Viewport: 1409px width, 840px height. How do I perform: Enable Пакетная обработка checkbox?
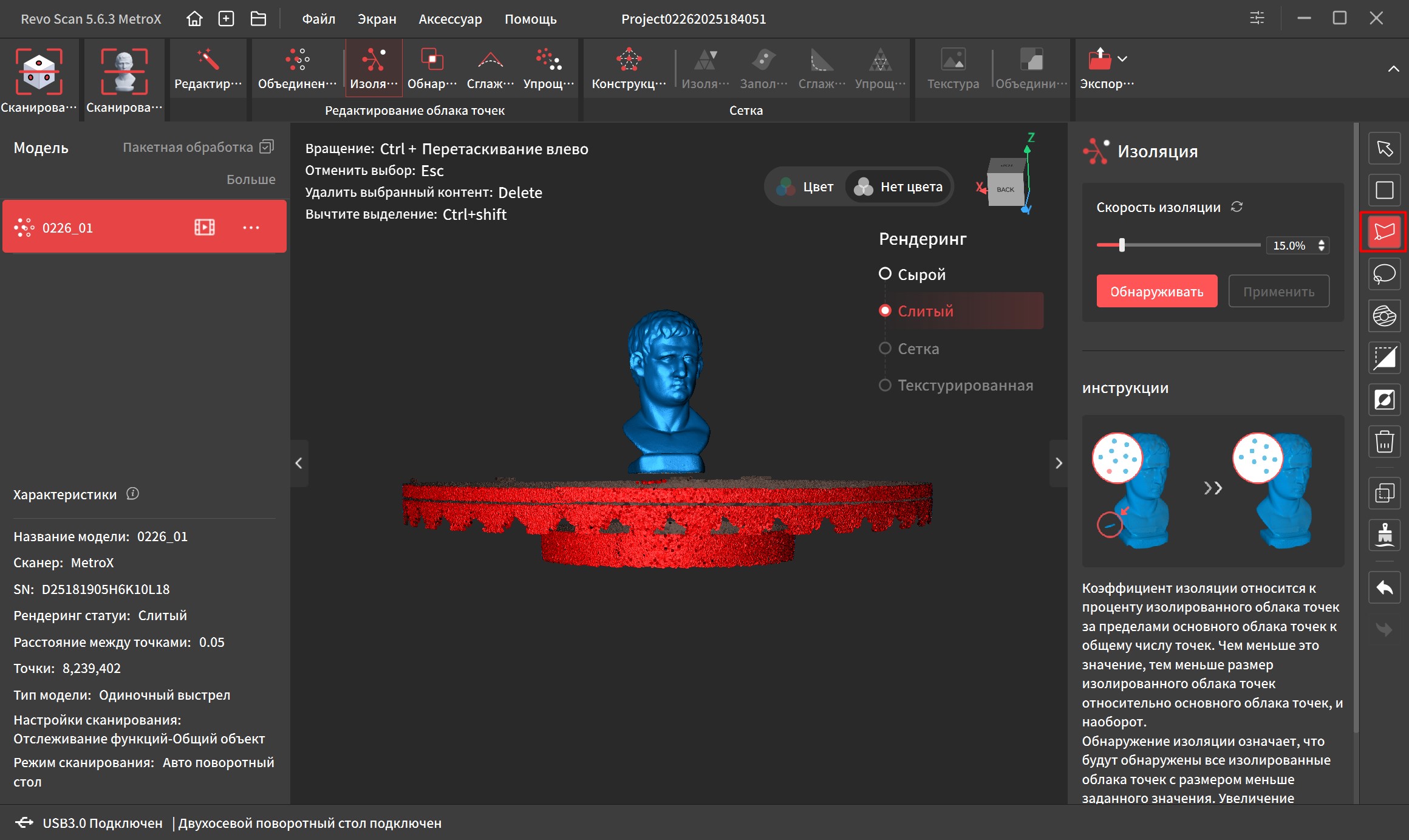point(267,147)
